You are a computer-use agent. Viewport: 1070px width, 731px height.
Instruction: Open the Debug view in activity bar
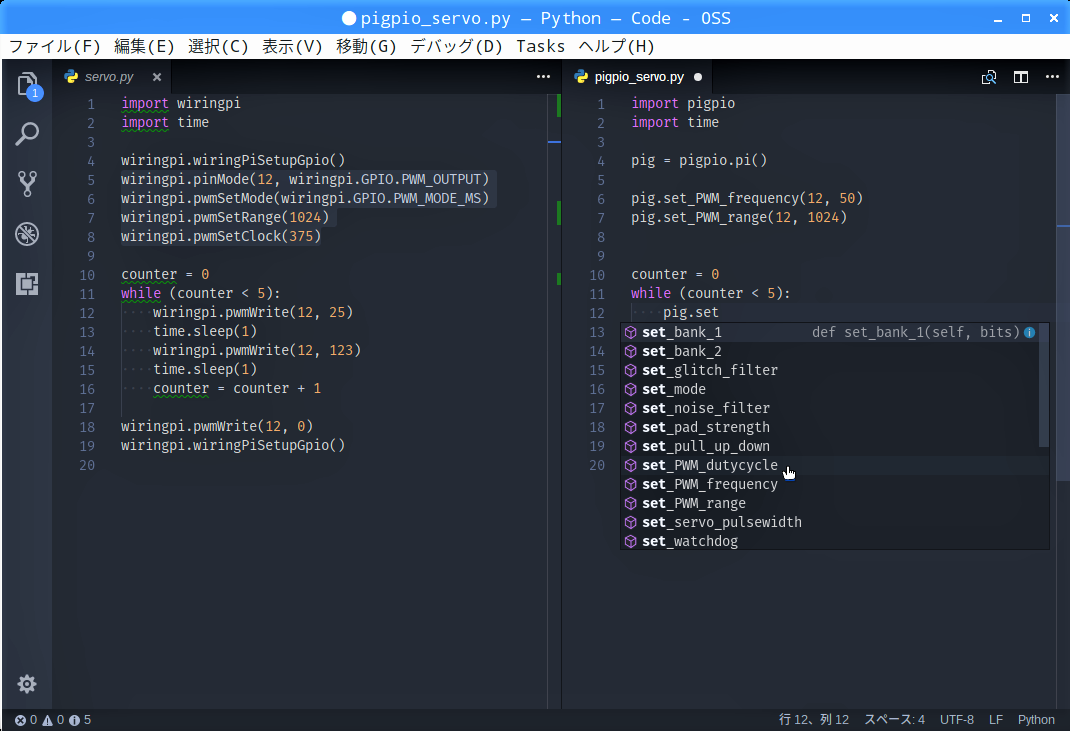click(27, 234)
